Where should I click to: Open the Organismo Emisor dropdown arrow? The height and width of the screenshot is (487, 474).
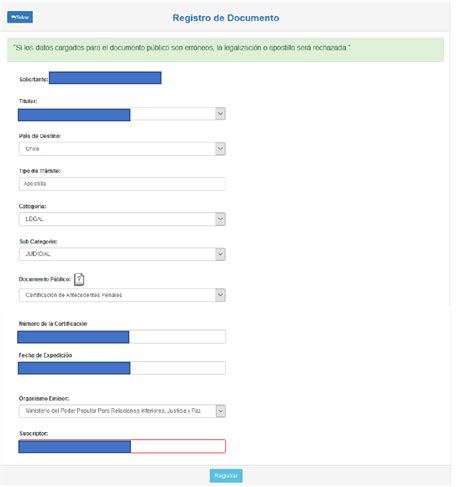(221, 411)
